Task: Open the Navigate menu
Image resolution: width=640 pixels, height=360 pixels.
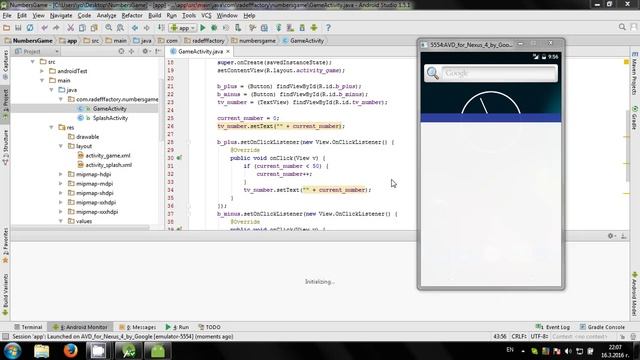Action: point(61,16)
